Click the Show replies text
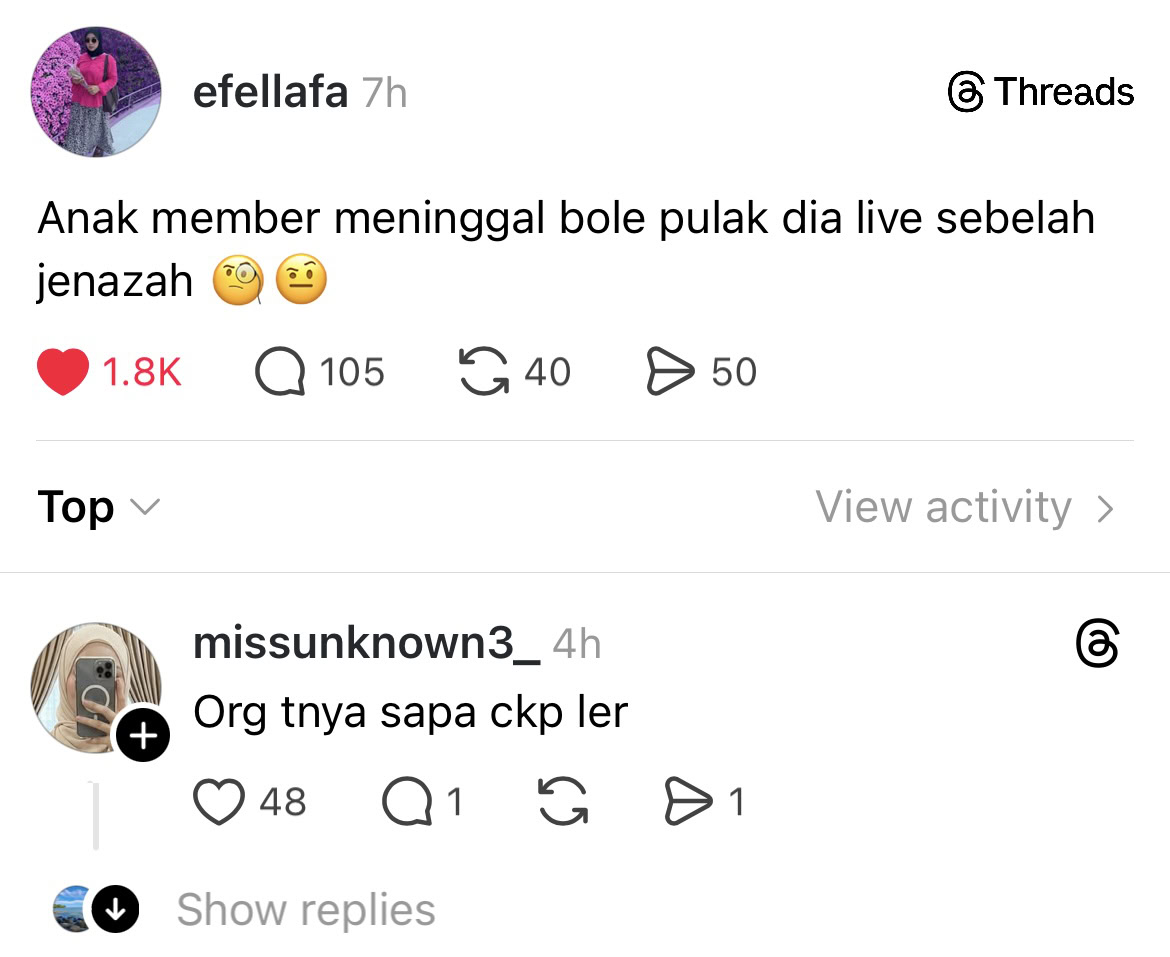Image resolution: width=1170 pixels, height=957 pixels. (x=306, y=910)
